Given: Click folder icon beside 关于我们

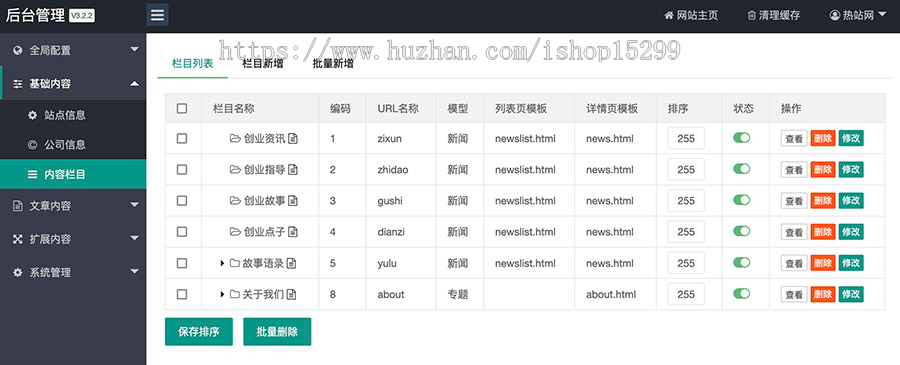Looking at the screenshot, I should point(235,294).
